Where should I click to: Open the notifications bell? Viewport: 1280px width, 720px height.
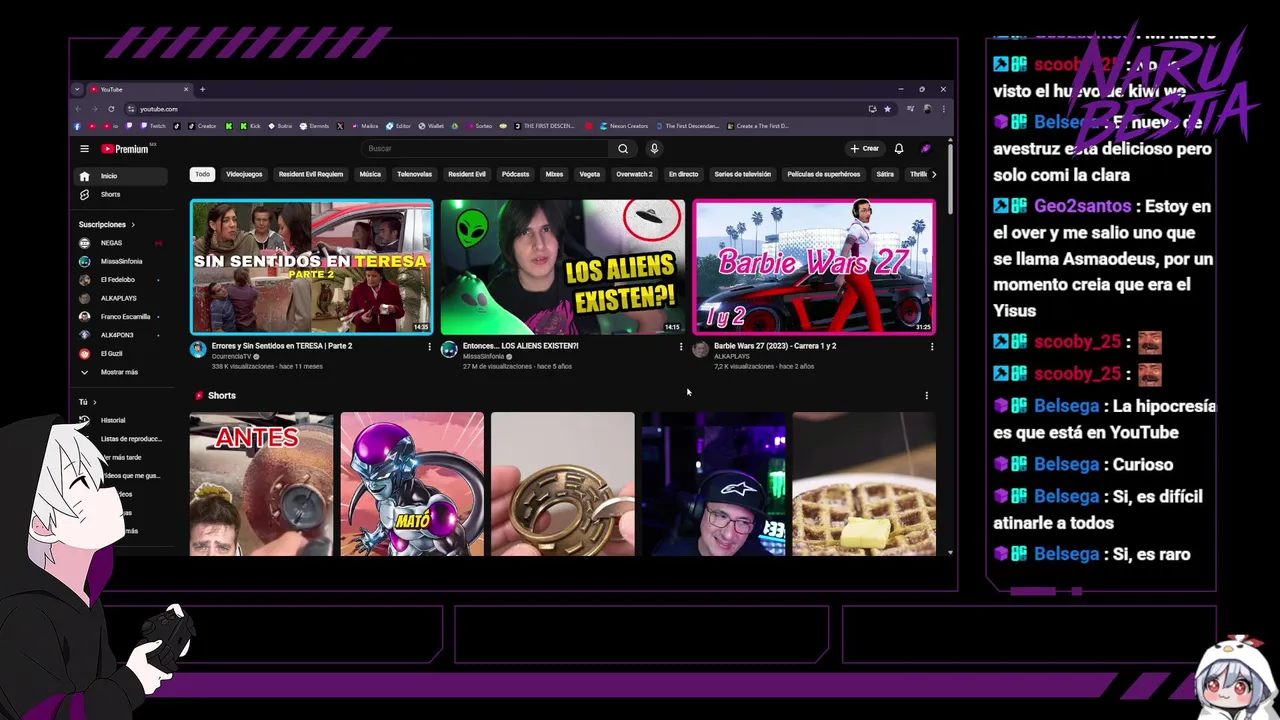point(899,149)
